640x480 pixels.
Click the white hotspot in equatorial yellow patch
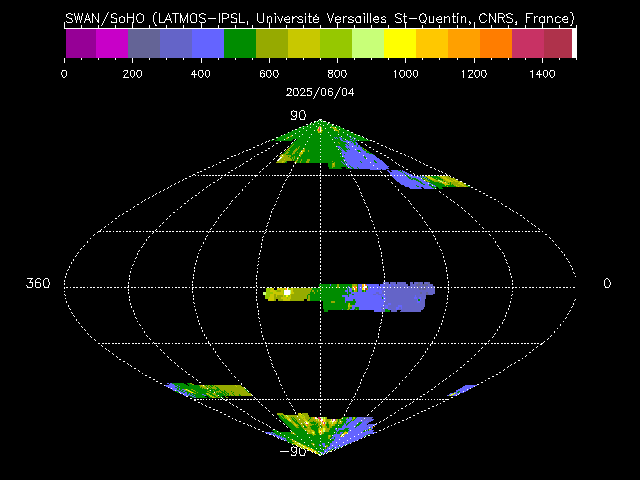pos(287,292)
